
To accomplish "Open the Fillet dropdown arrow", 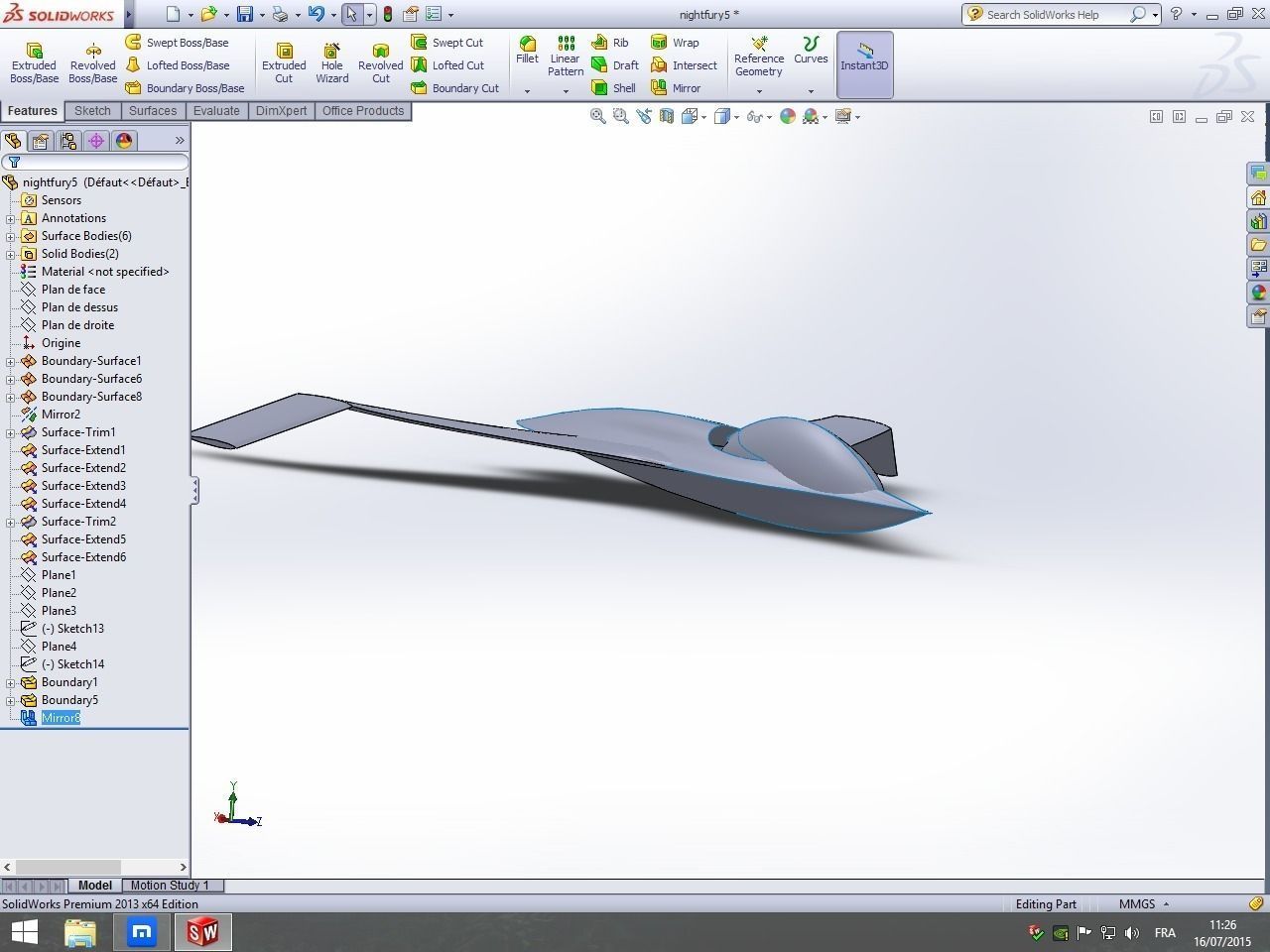I will [527, 91].
